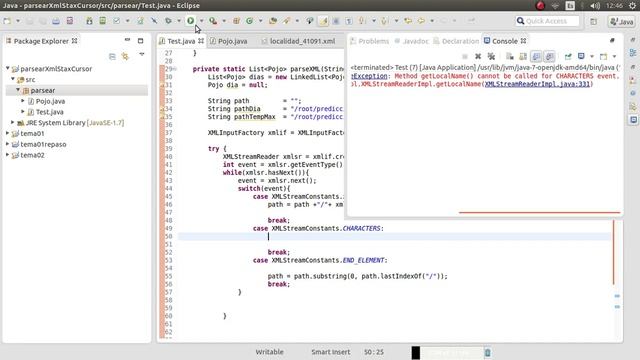Image resolution: width=640 pixels, height=360 pixels.
Task: Click the Print toolbar icon
Action: 56,21
